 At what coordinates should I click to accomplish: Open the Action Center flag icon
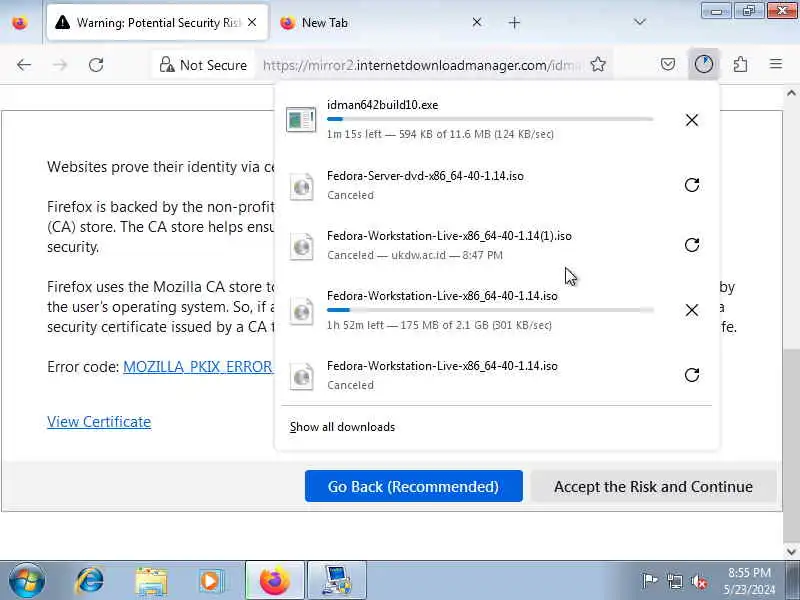tap(649, 581)
